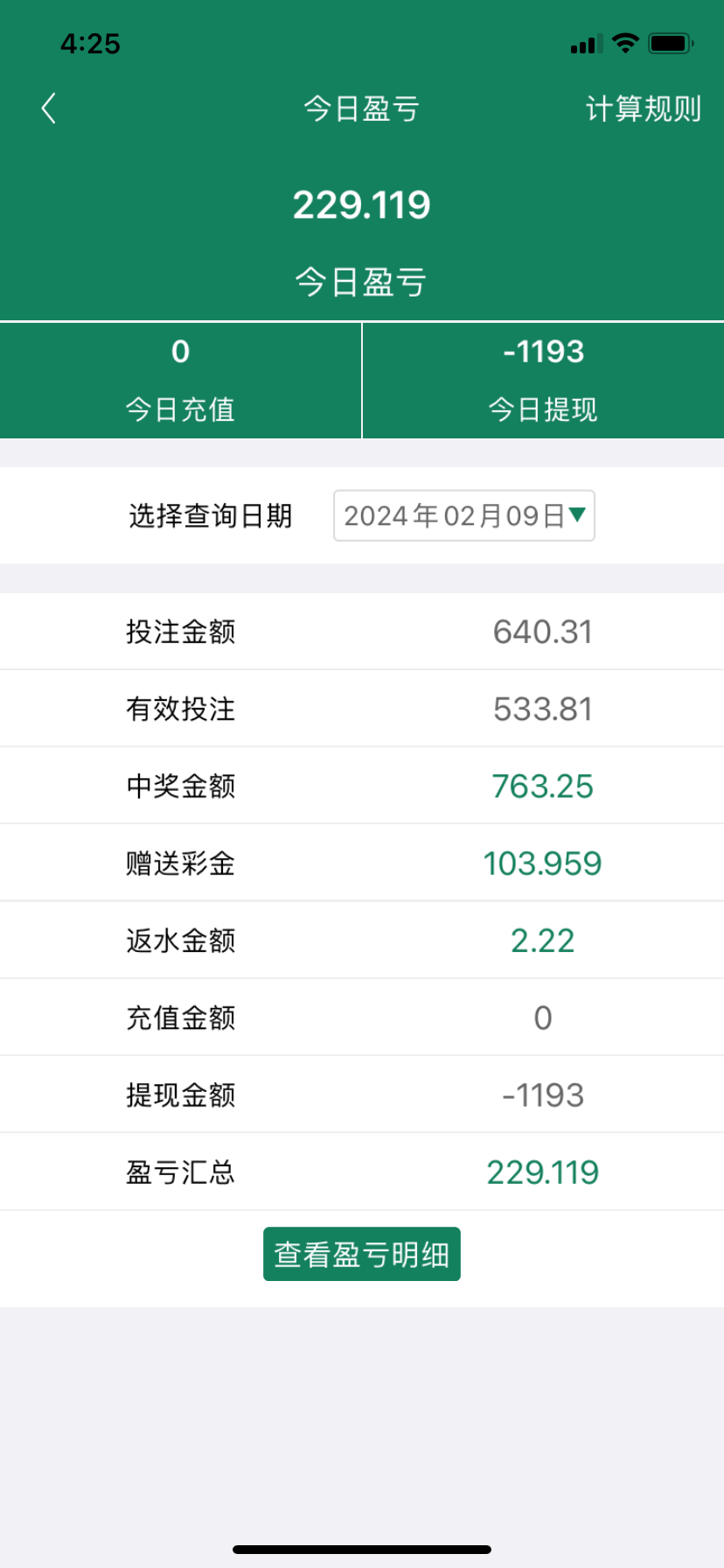Tap the 今日提现 panel
The width and height of the screenshot is (724, 1568).
pyautogui.click(x=543, y=381)
